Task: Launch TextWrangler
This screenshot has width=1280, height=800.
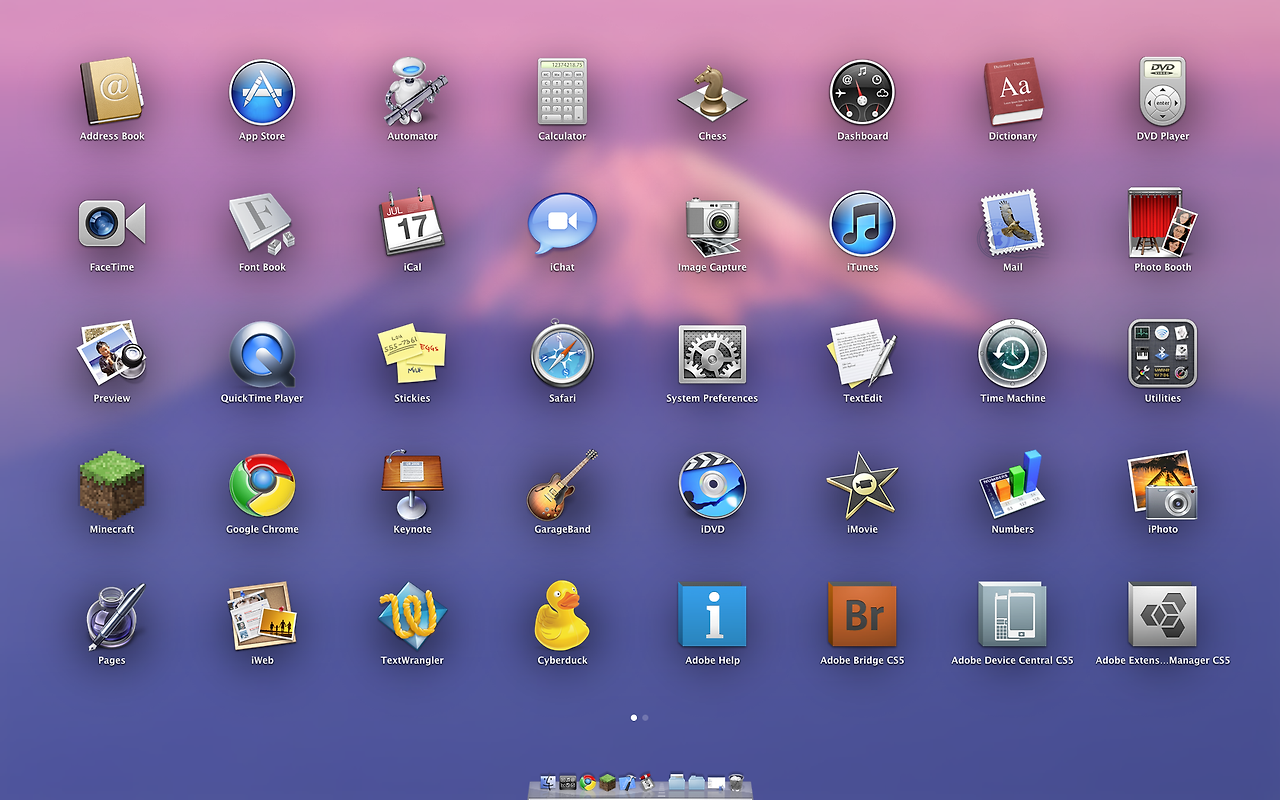Action: [412, 616]
